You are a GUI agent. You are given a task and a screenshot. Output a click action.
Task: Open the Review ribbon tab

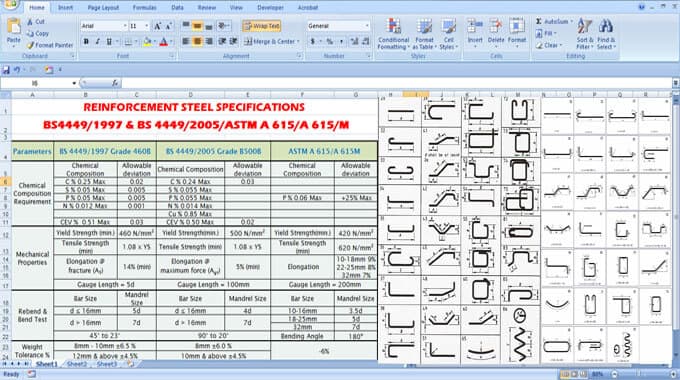(x=207, y=7)
